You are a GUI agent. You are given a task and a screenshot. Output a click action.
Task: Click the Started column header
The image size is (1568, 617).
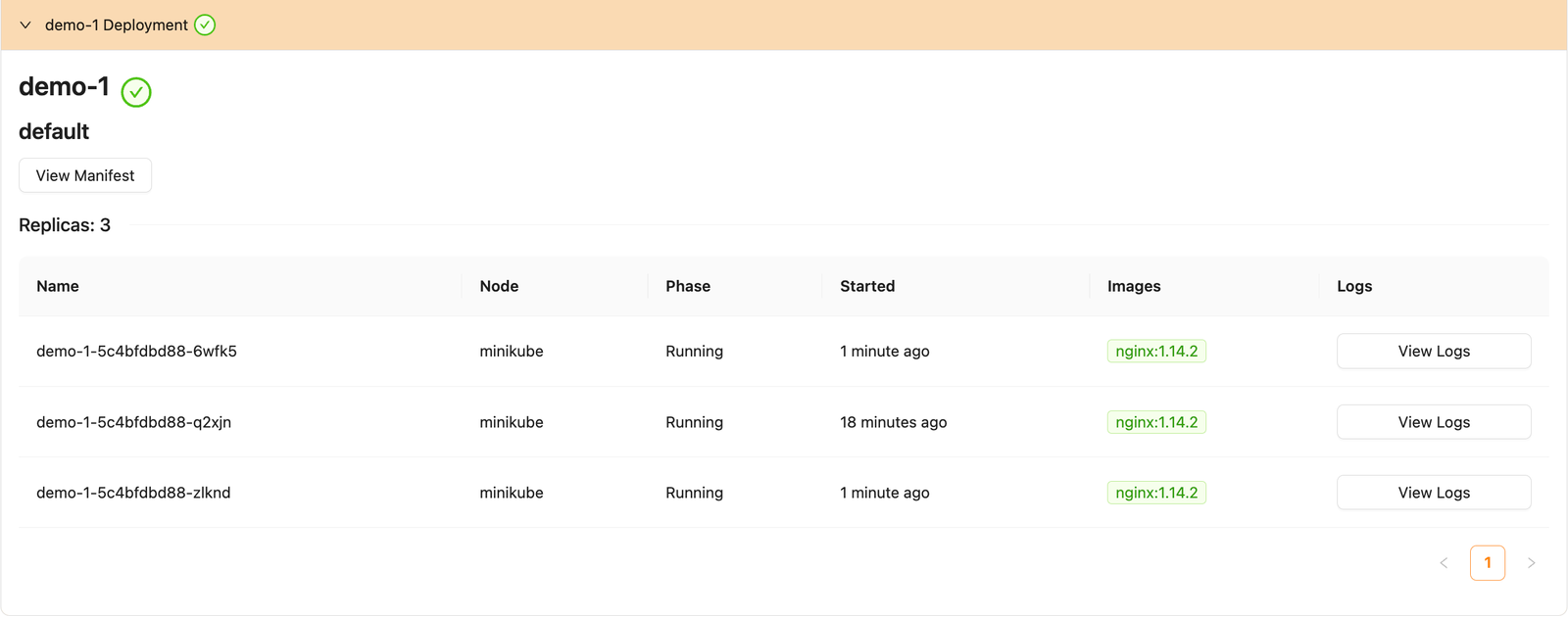pyautogui.click(x=867, y=286)
